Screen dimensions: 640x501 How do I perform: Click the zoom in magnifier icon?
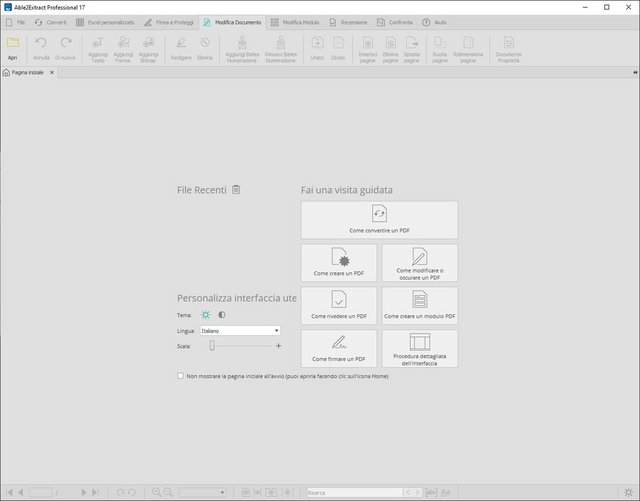[x=156, y=492]
